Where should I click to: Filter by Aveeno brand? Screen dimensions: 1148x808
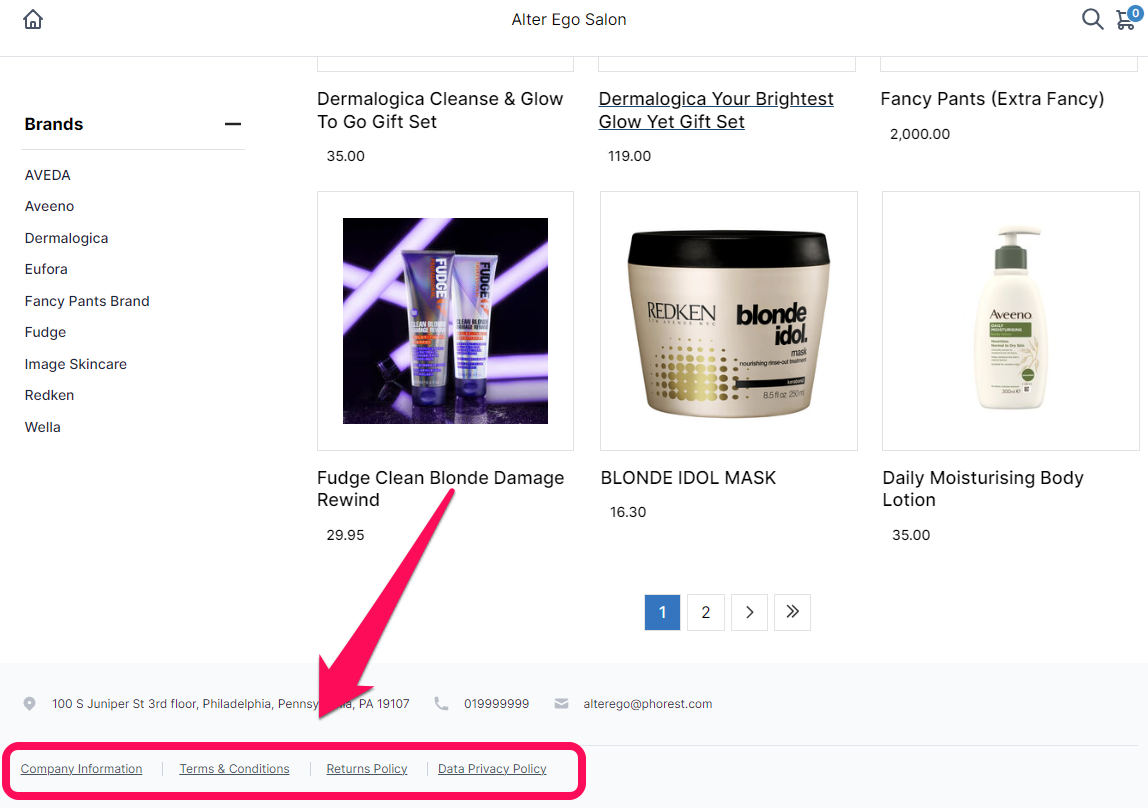tap(49, 206)
